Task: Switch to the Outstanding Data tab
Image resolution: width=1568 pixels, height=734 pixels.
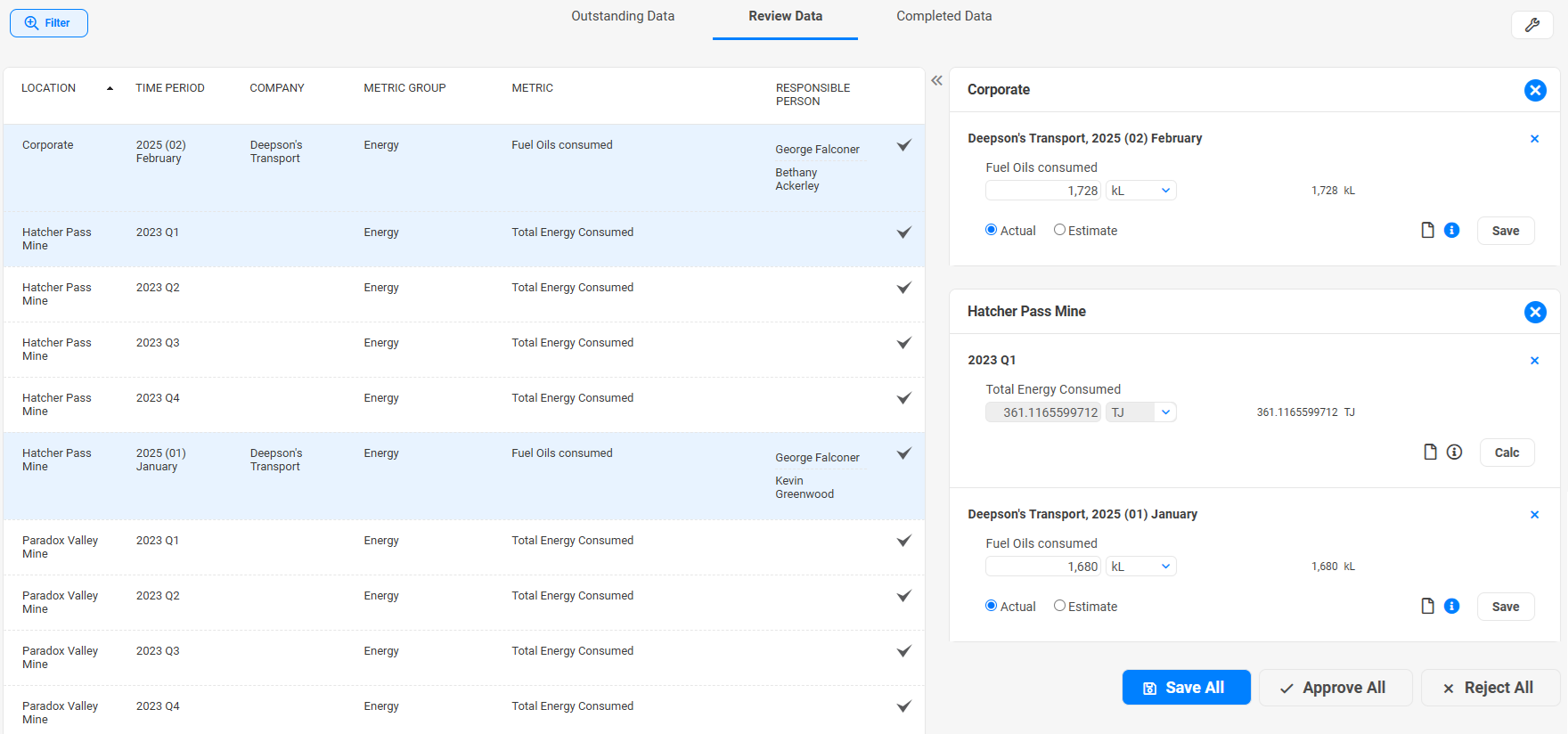Action: (623, 16)
